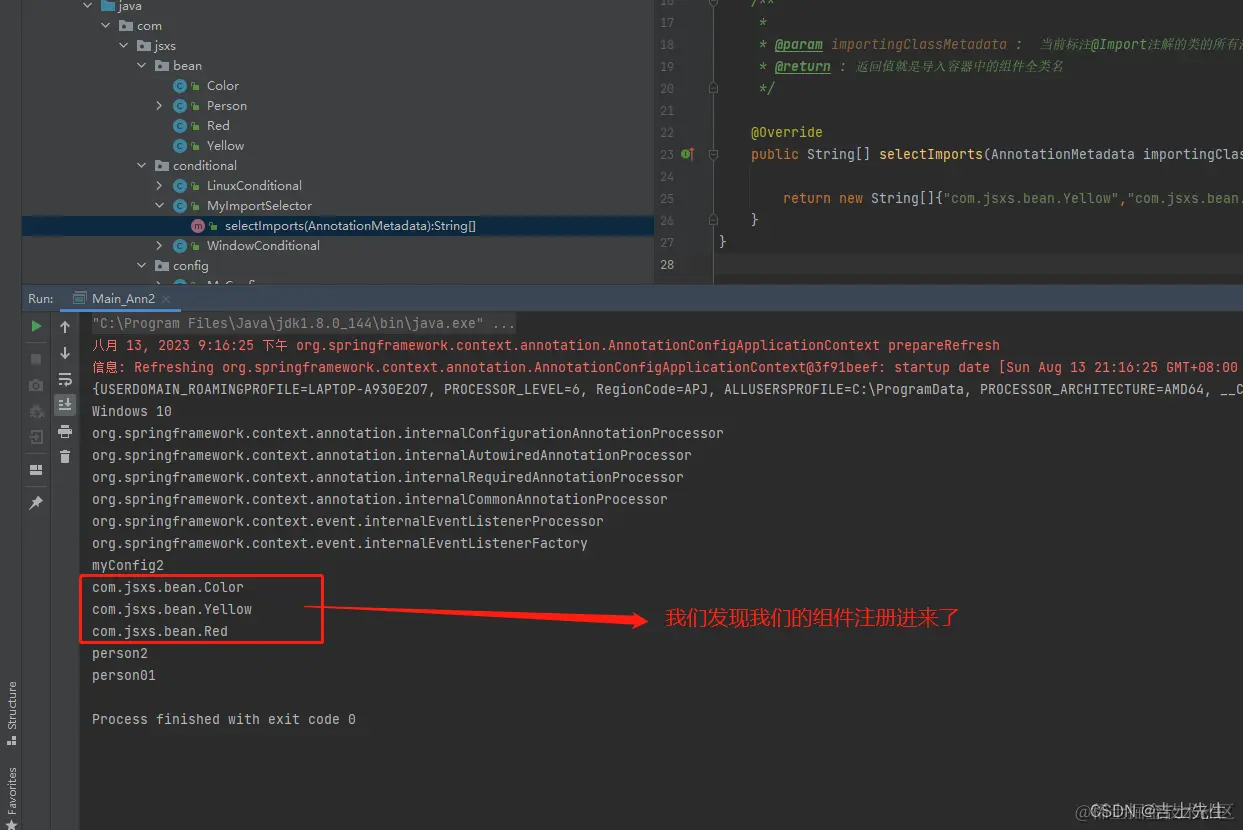1243x830 pixels.
Task: Click selectImports method name in editor
Action: 931,154
